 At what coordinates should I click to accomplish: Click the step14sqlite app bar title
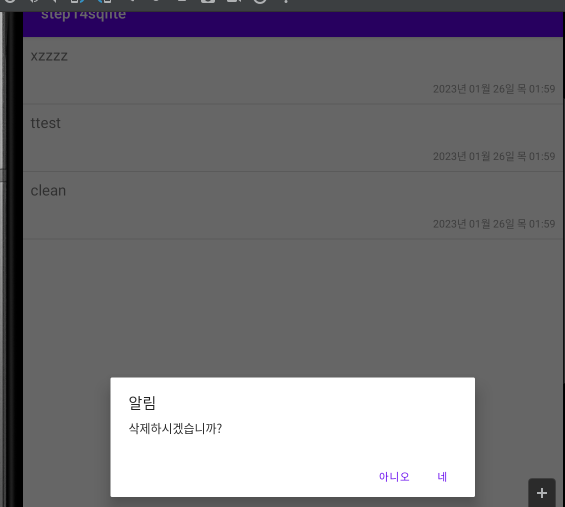coord(83,15)
